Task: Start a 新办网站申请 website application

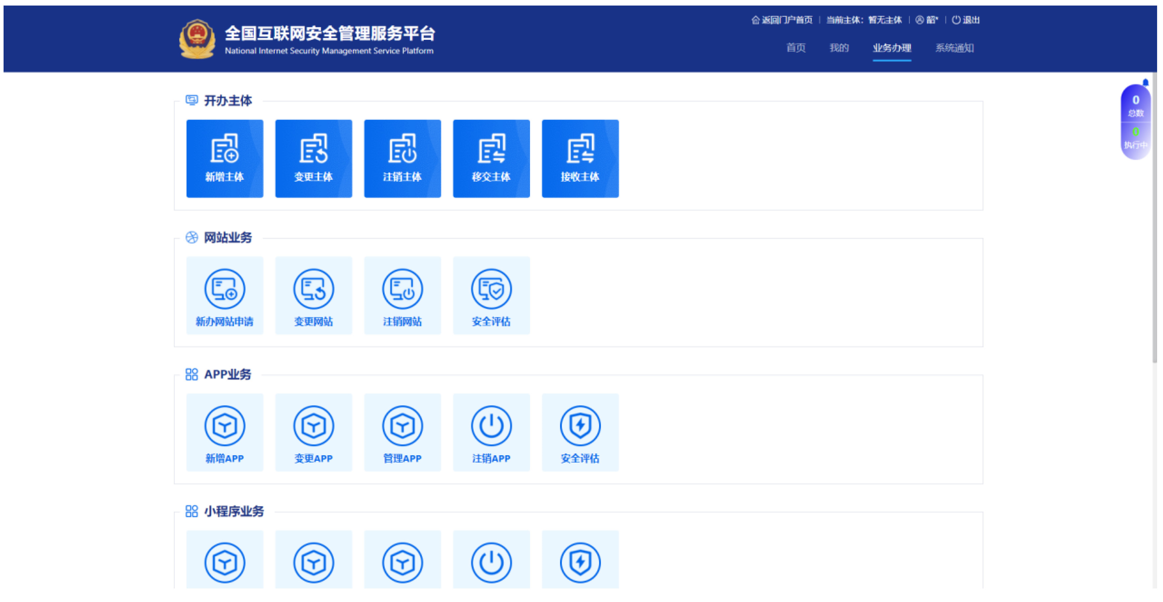Action: click(225, 295)
